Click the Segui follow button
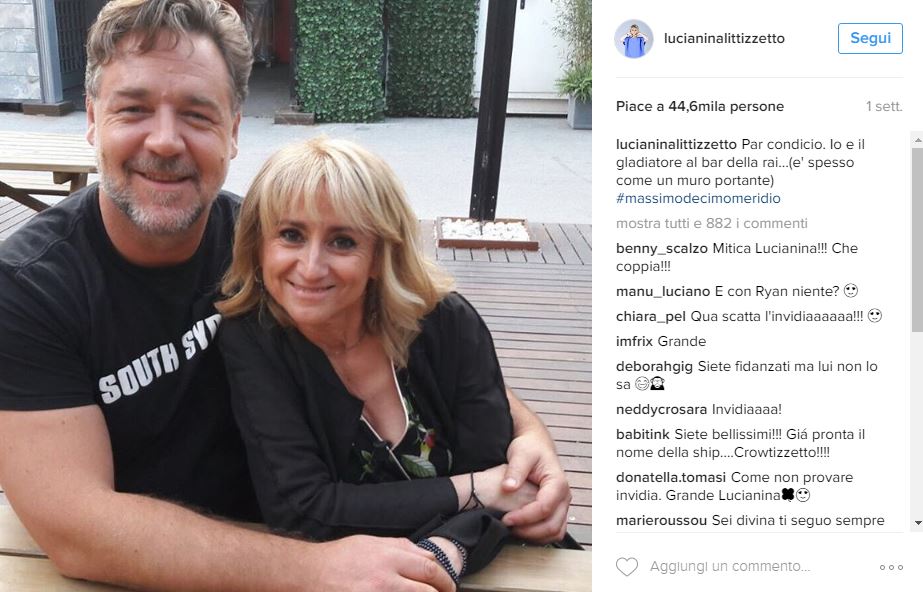 tap(870, 38)
